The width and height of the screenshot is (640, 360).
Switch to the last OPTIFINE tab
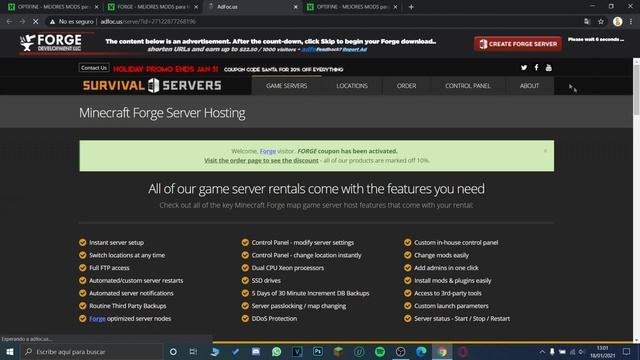click(x=351, y=7)
